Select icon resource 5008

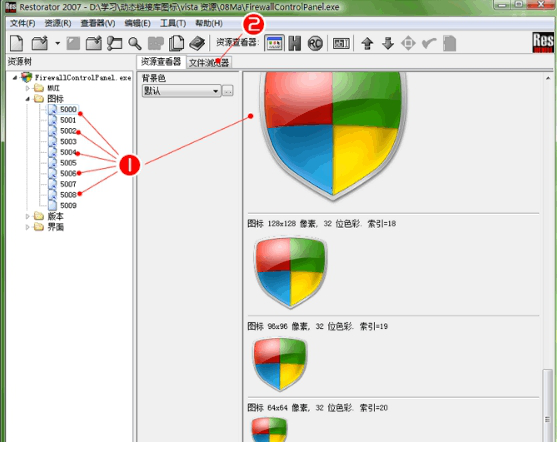68,195
